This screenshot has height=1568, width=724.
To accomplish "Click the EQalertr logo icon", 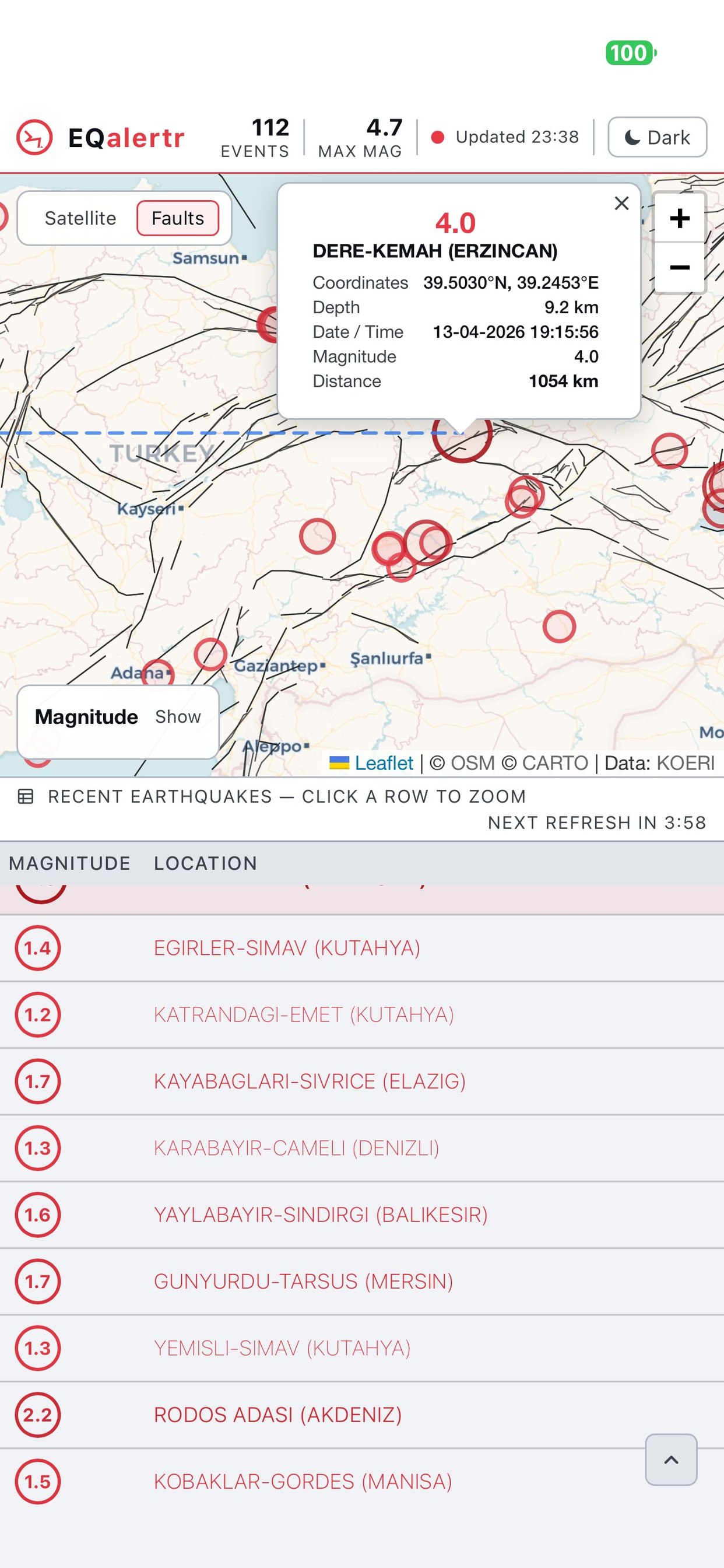I will pyautogui.click(x=34, y=137).
